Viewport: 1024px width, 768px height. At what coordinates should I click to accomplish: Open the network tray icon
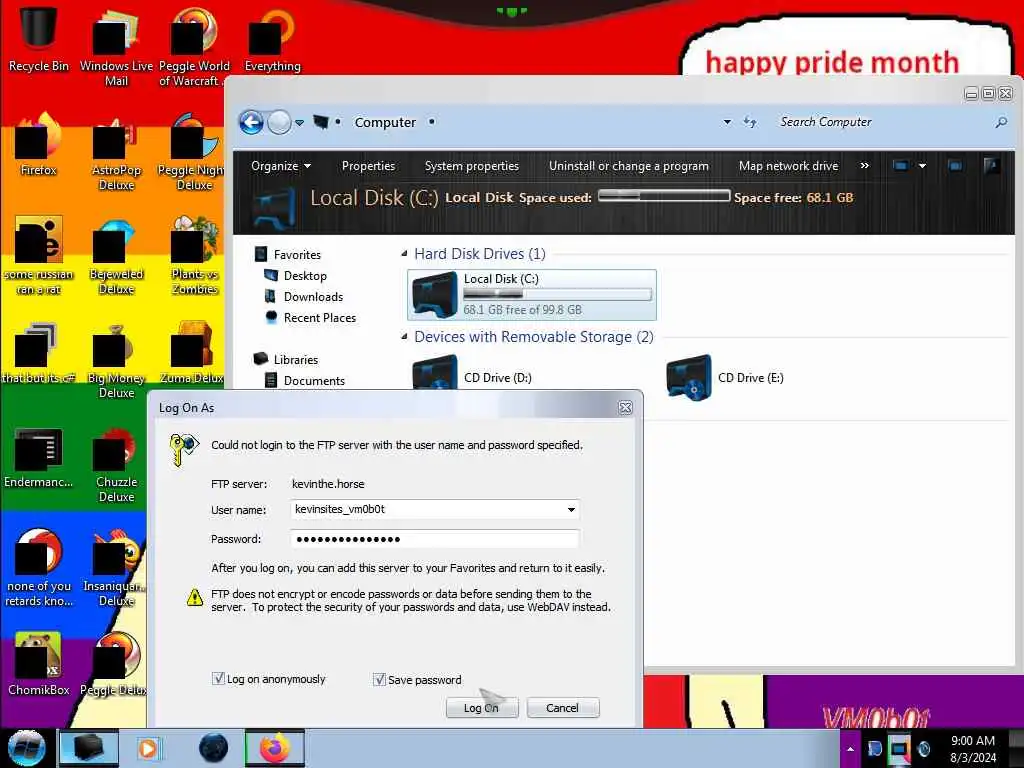pos(899,748)
